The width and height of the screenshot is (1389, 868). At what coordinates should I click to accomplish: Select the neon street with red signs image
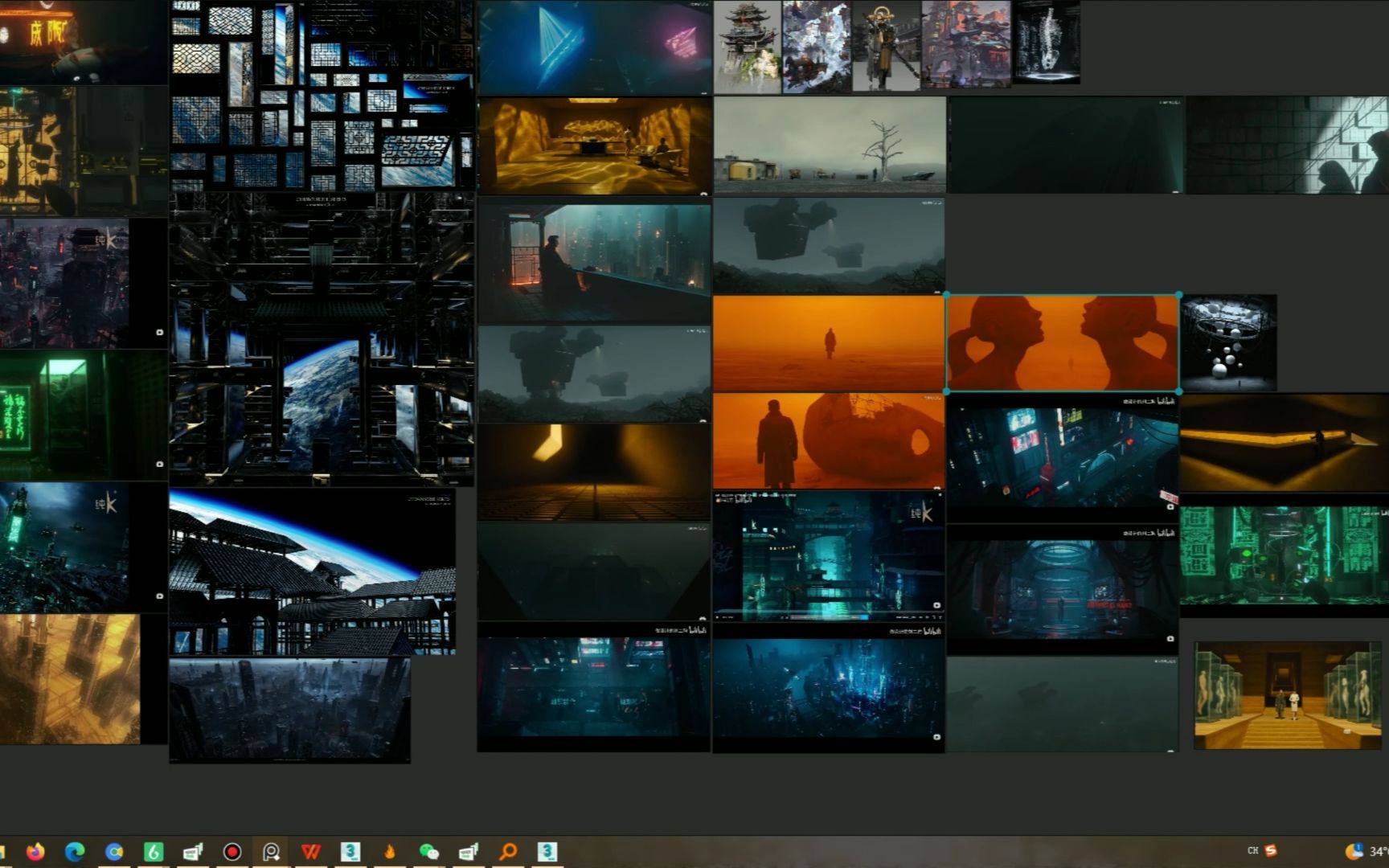coord(1063,458)
